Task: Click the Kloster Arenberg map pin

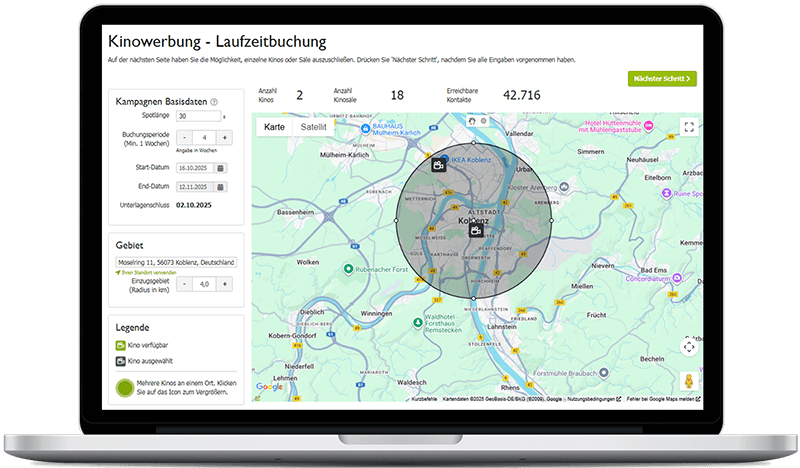Action: [x=564, y=187]
